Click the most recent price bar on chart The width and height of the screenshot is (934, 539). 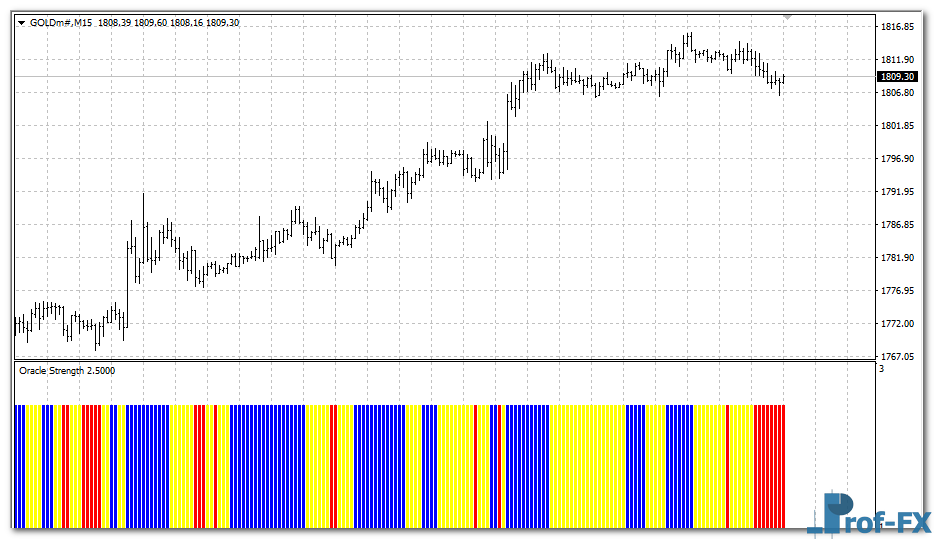click(x=784, y=79)
